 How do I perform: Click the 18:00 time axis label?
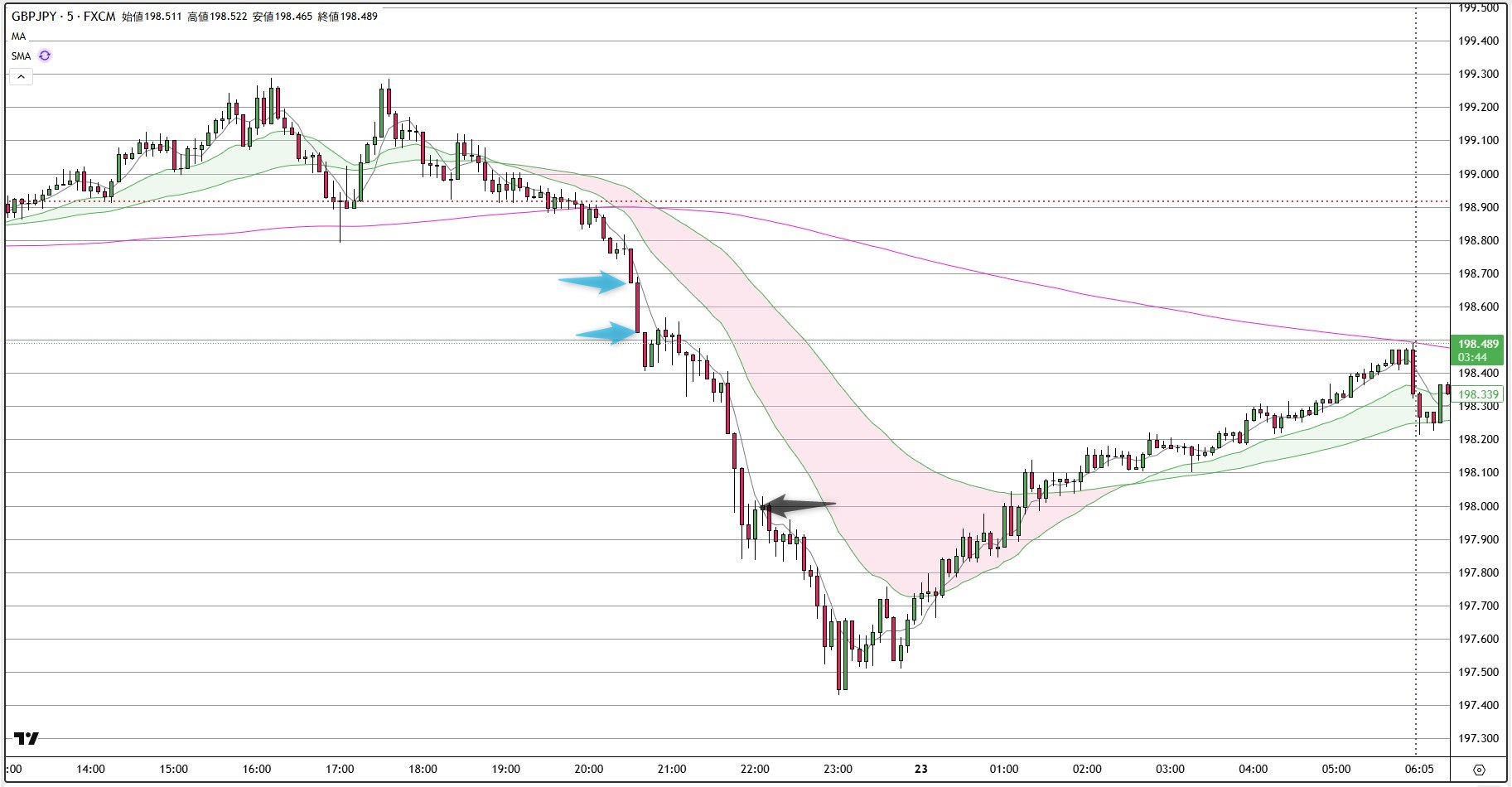tap(423, 769)
